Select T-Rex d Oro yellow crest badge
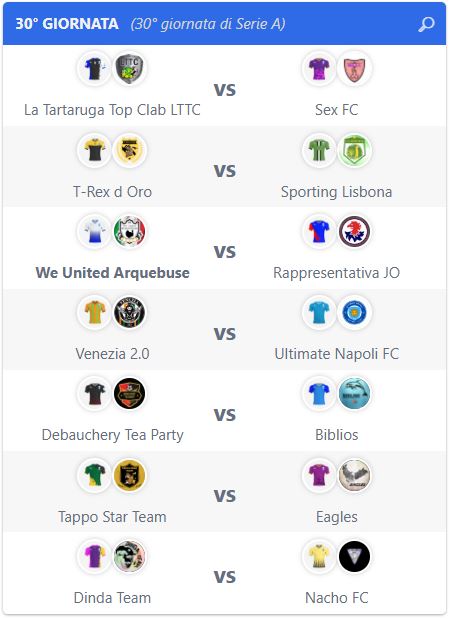This screenshot has height=619, width=452. click(x=129, y=150)
